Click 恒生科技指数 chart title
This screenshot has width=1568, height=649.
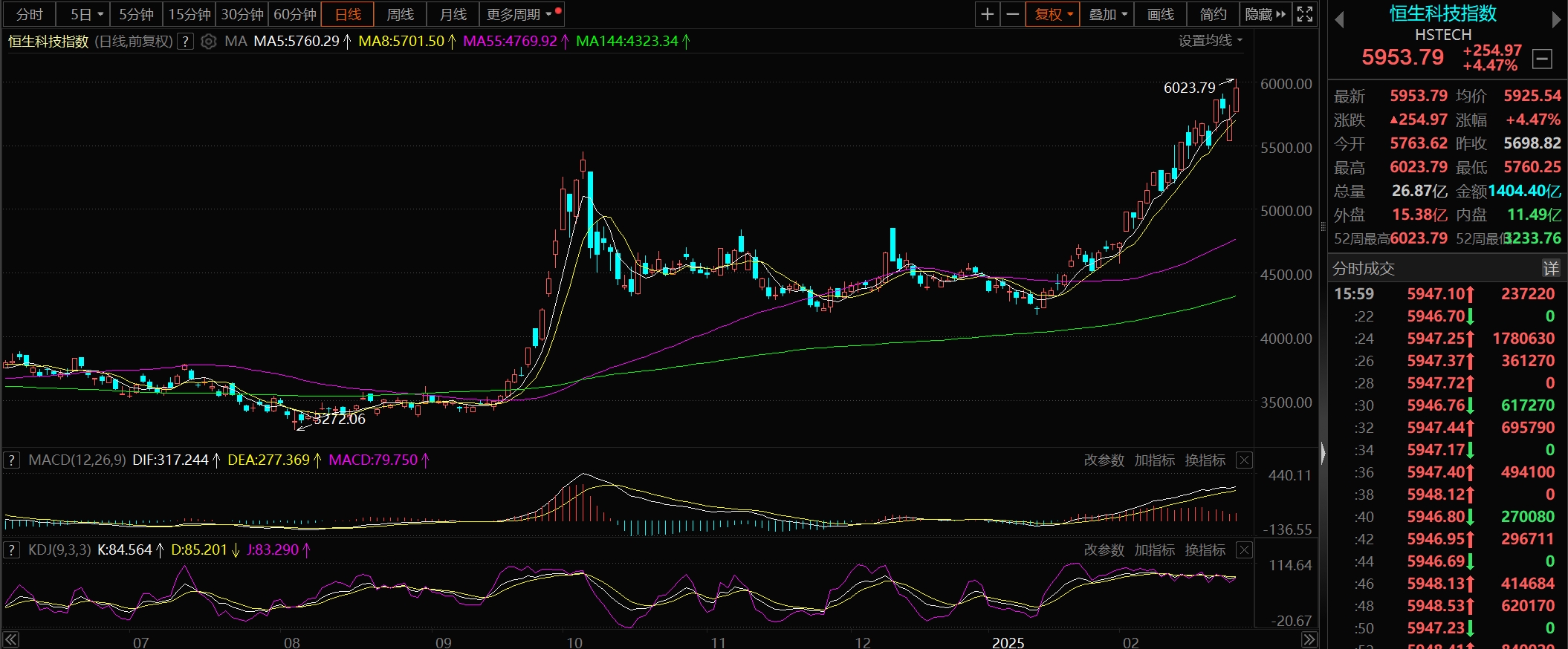tap(48, 42)
